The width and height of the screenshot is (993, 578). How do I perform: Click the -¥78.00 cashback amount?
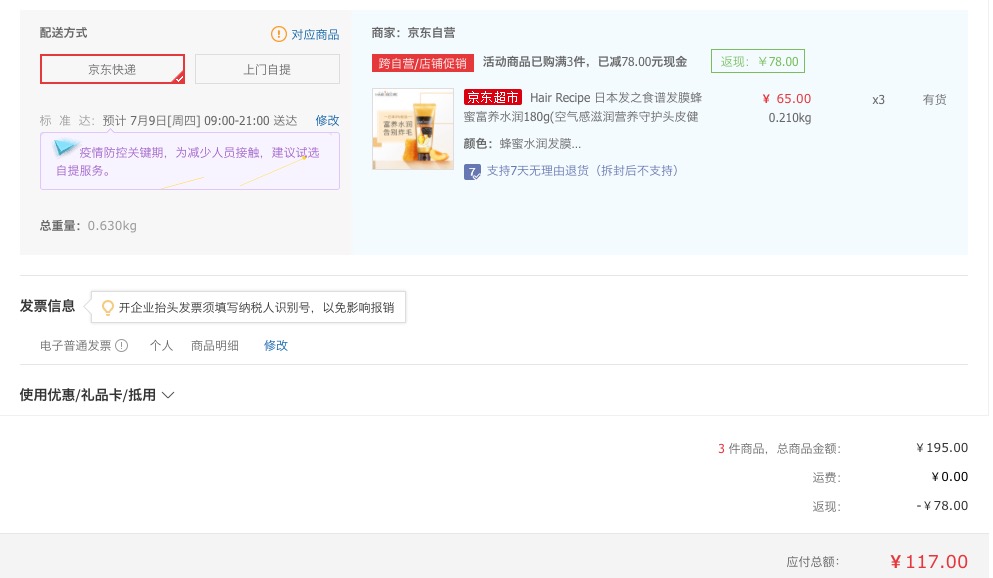point(942,506)
